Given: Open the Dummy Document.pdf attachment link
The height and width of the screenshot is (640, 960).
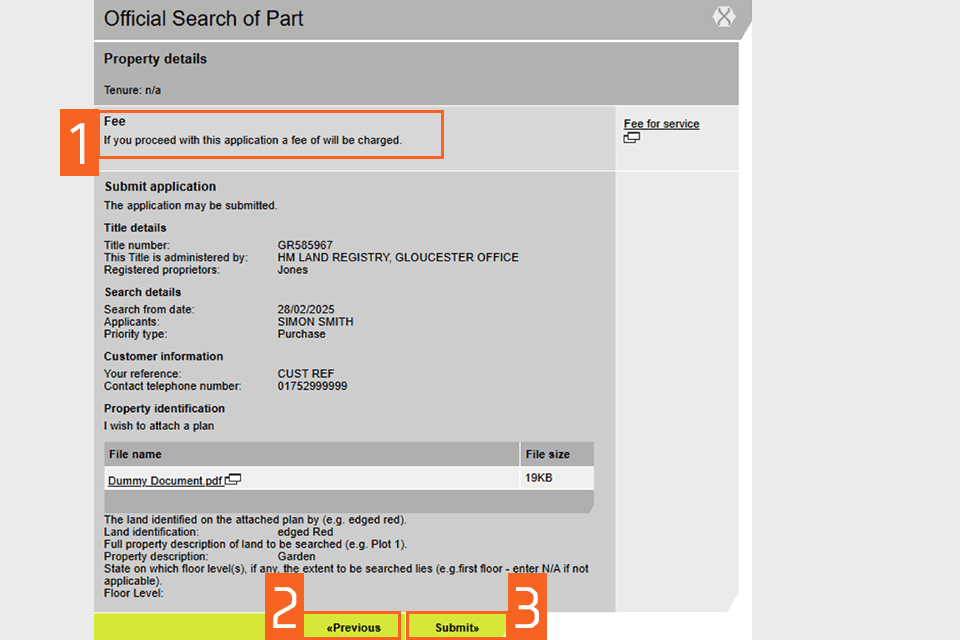Looking at the screenshot, I should [x=165, y=481].
